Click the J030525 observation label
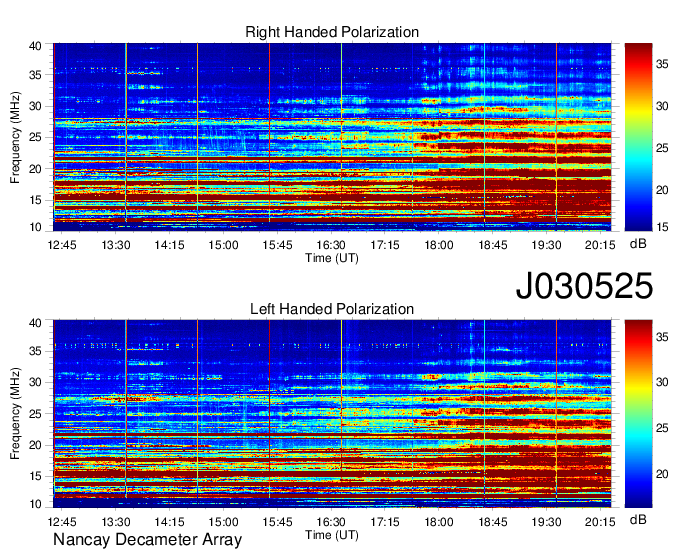 584,286
